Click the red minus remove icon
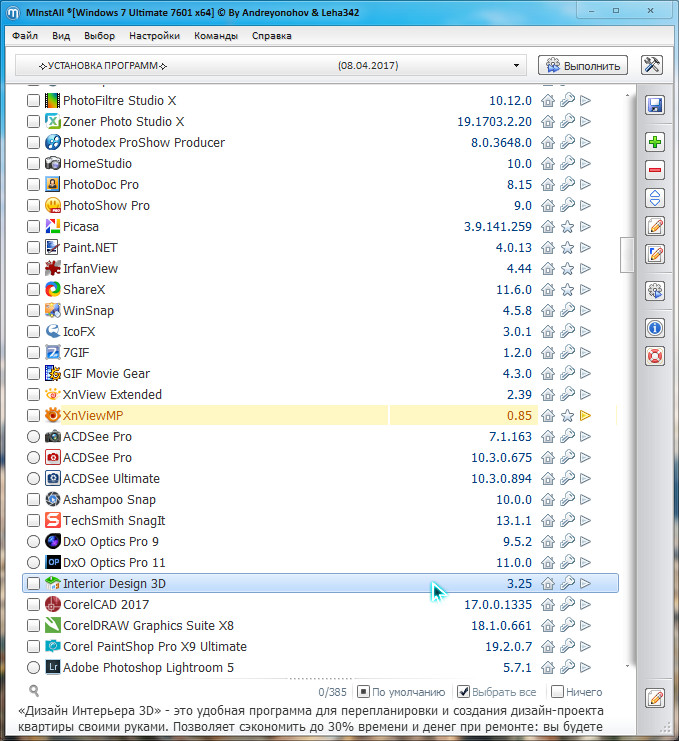 tap(654, 170)
